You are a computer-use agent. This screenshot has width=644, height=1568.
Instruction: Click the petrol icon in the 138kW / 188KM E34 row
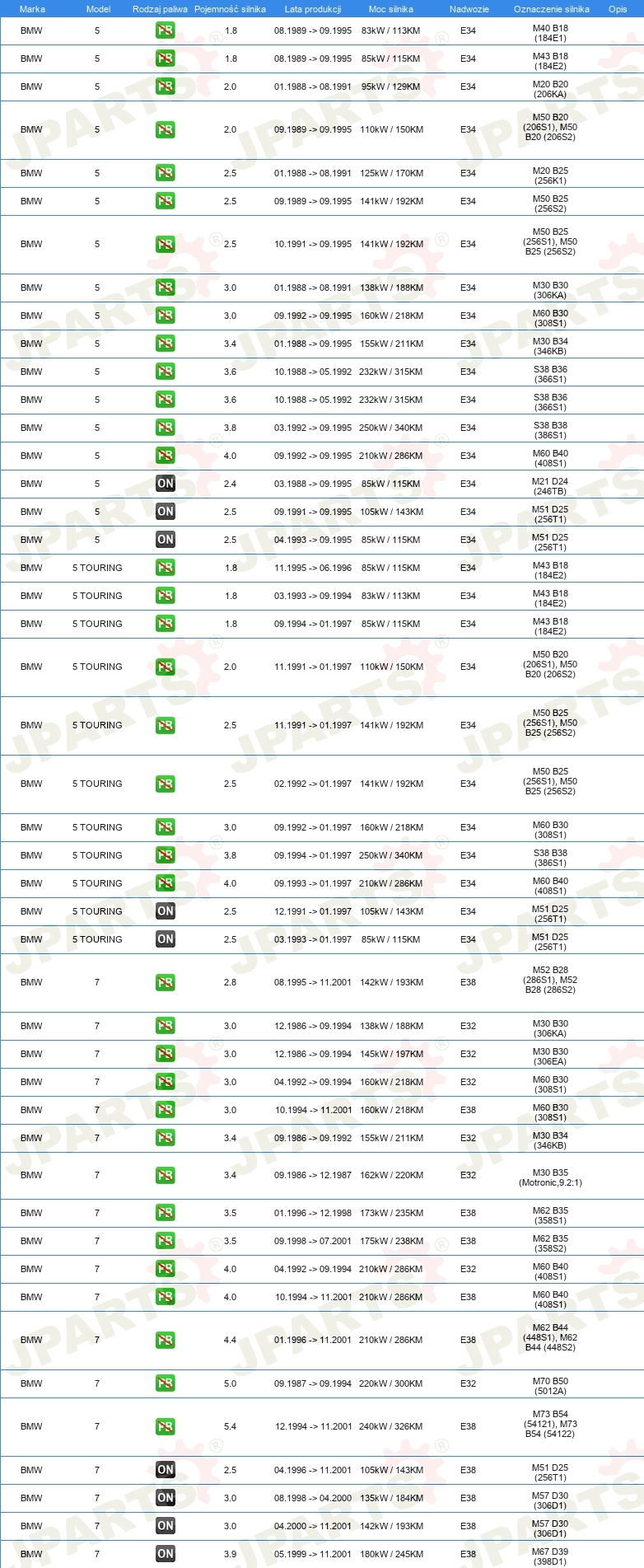(166, 288)
